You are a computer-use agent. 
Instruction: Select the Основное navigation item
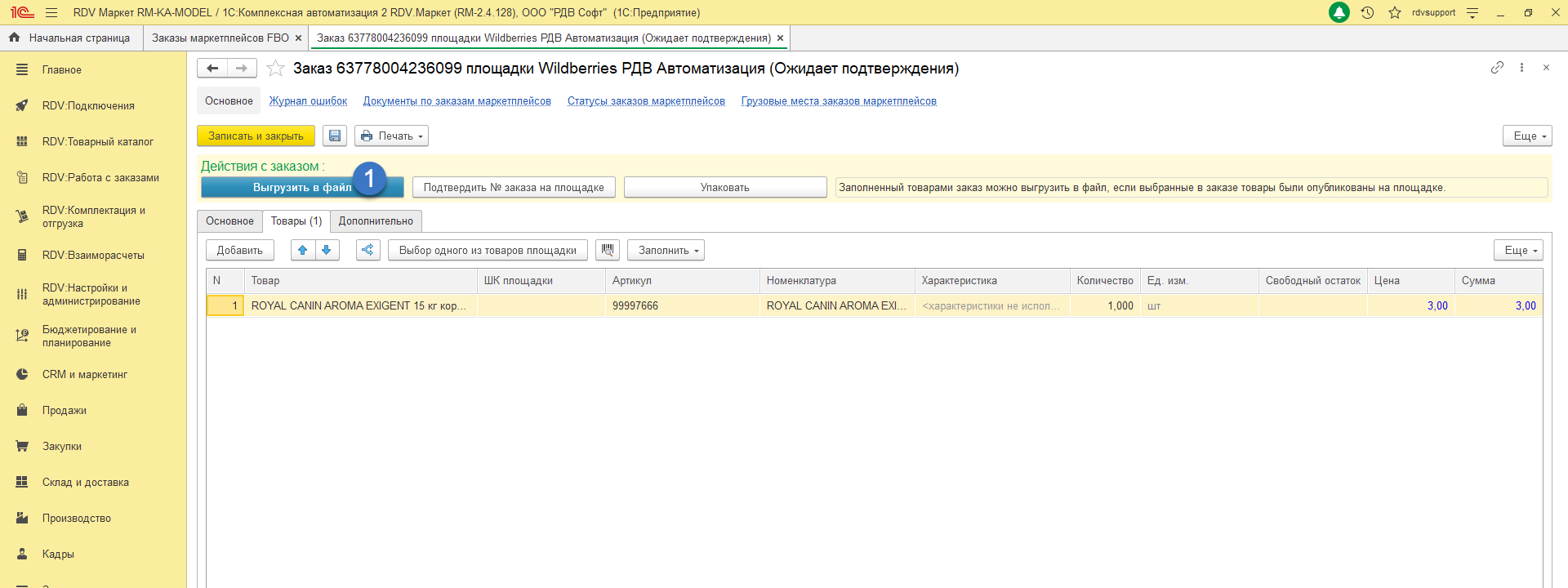click(229, 101)
